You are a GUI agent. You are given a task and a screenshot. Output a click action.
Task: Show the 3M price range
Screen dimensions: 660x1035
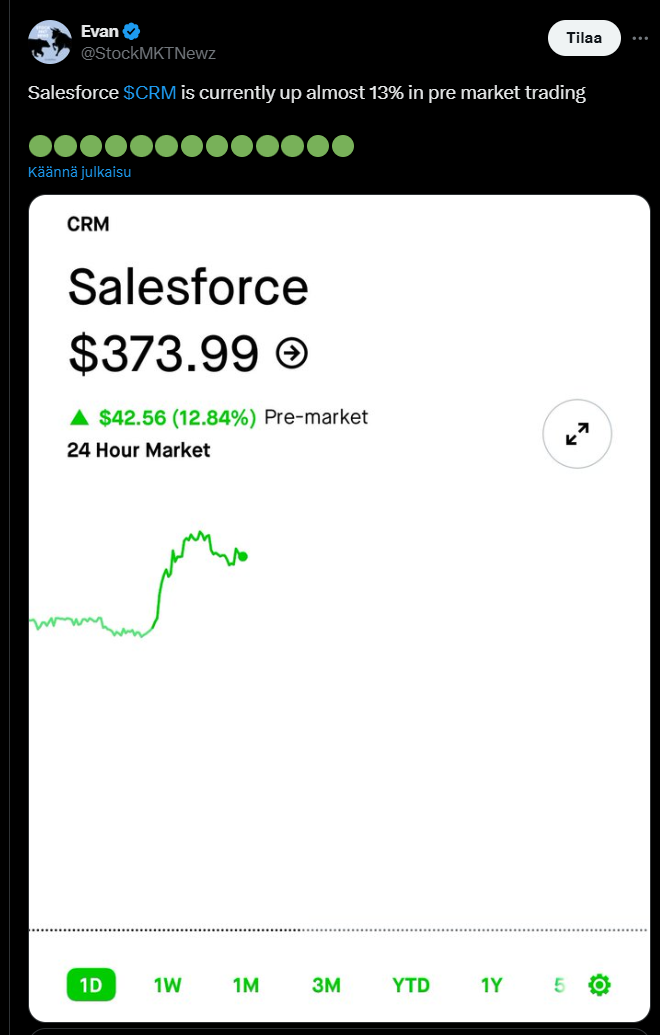(326, 985)
